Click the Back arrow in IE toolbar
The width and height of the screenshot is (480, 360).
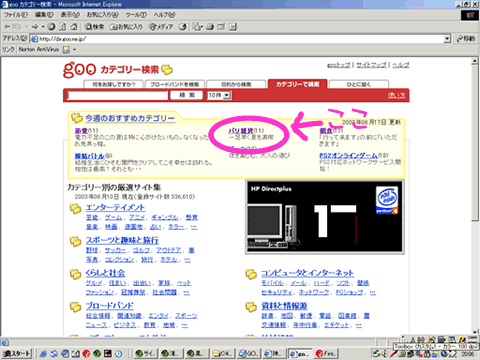pyautogui.click(x=13, y=27)
